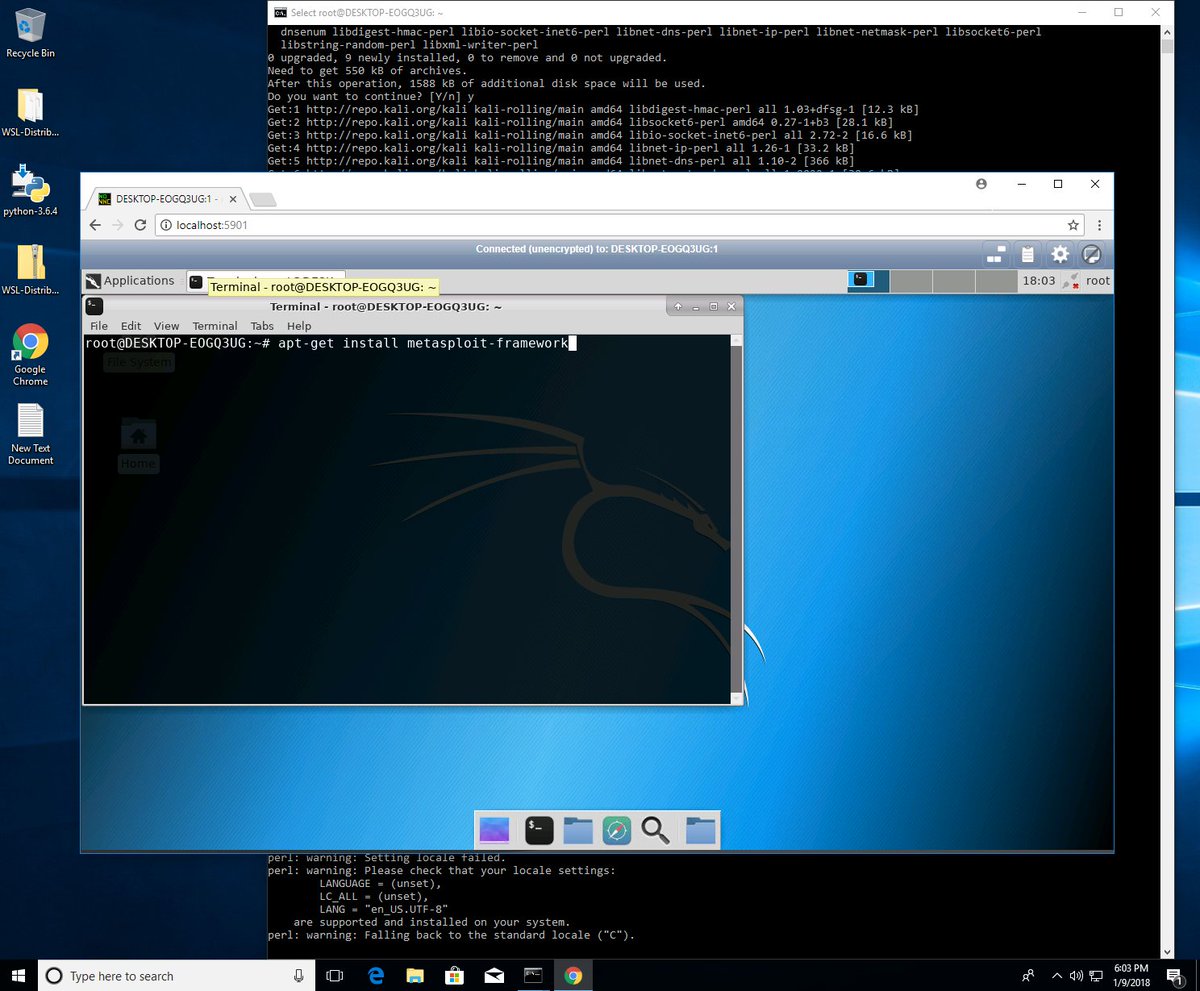Open Task View from the taskbar
Viewport: 1200px width, 991px height.
pos(335,975)
